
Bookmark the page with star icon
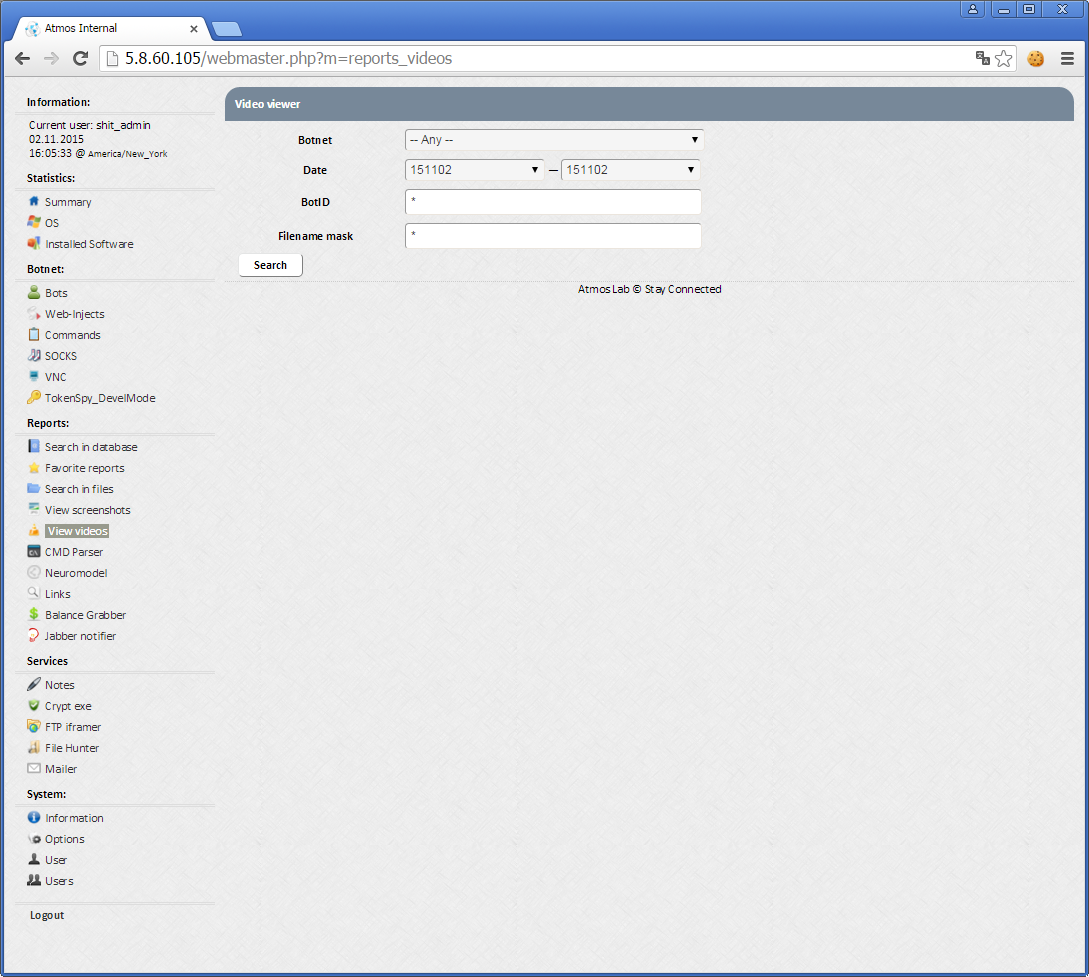[1003, 58]
